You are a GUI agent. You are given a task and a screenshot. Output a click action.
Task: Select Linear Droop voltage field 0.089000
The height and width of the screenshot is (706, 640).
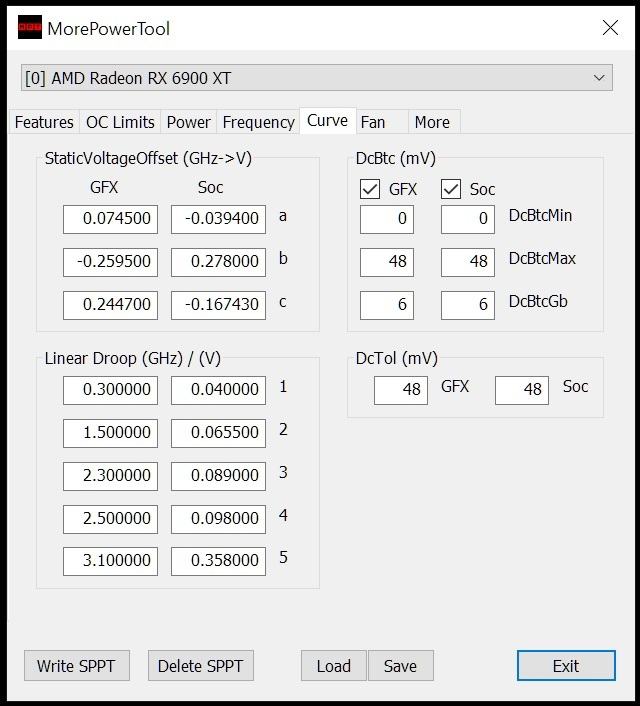click(218, 476)
